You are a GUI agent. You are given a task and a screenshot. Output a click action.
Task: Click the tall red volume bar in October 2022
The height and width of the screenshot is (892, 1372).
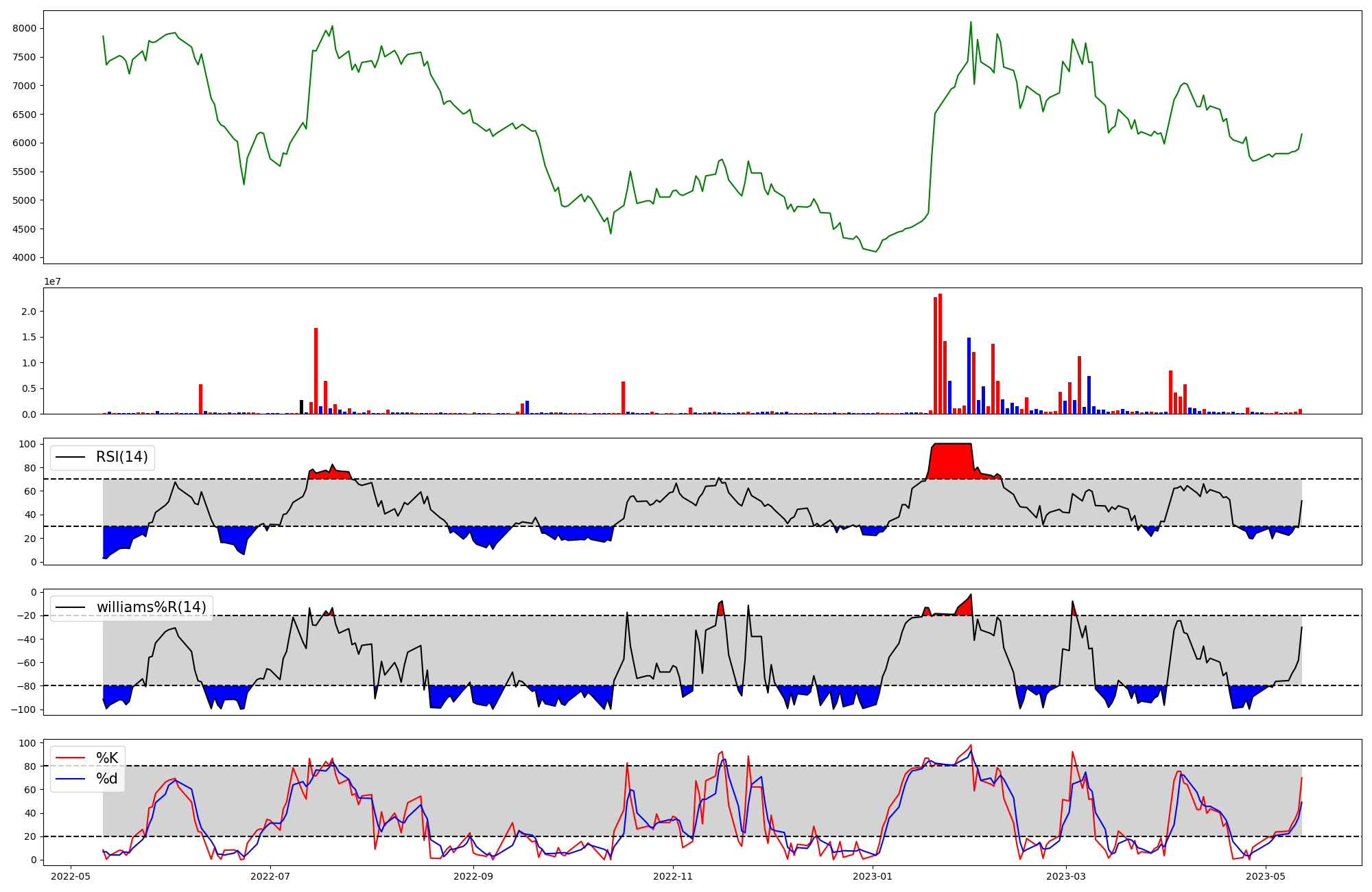click(623, 398)
